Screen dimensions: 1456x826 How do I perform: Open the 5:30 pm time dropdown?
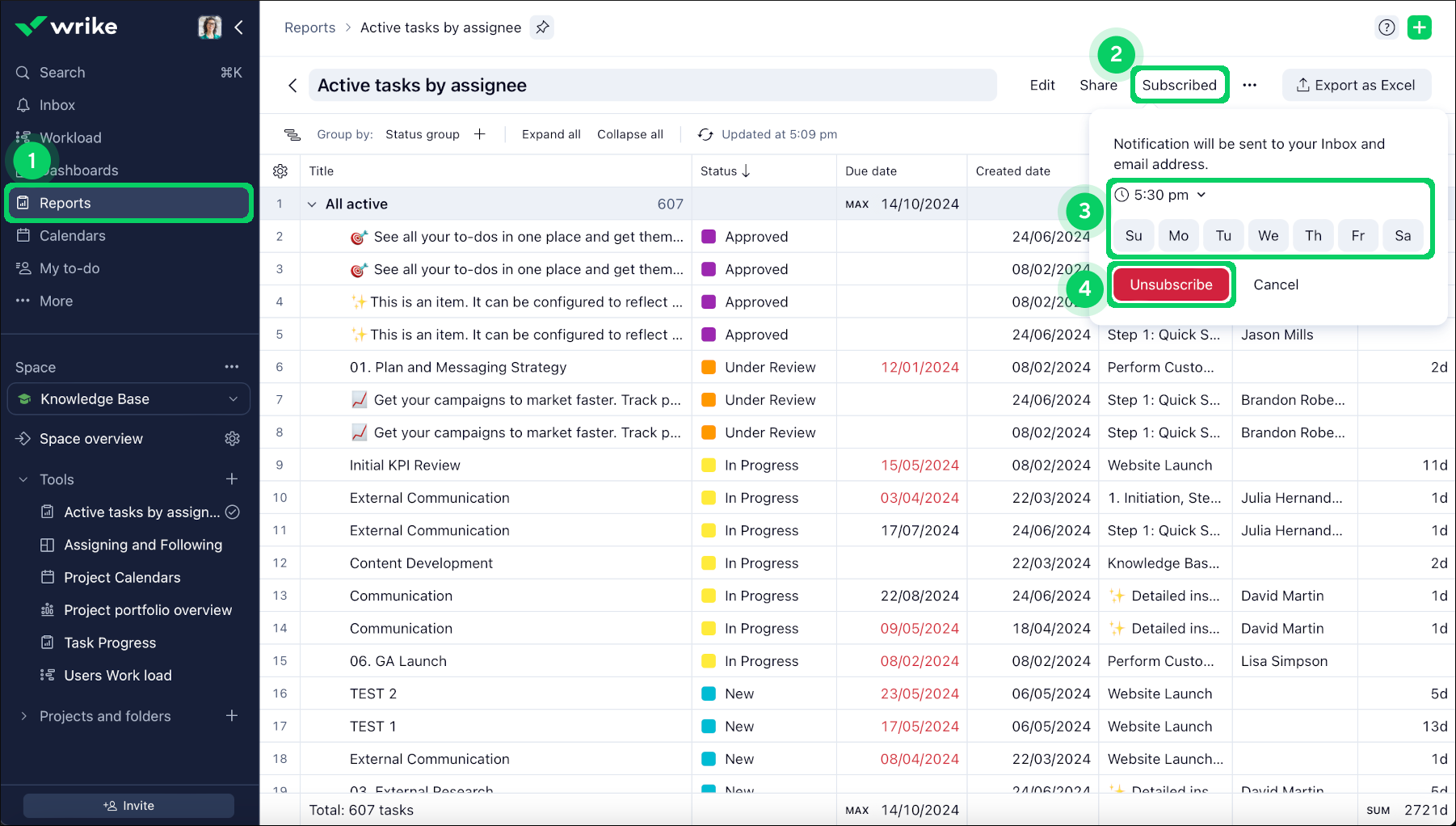tap(1161, 195)
